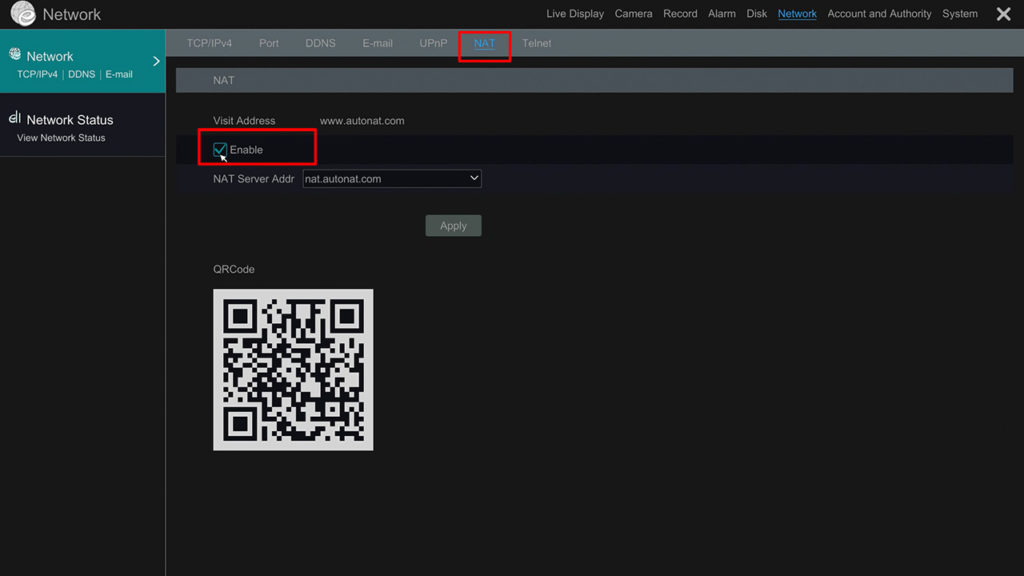This screenshot has width=1024, height=576.
Task: Click the Visit Address label
Action: click(244, 121)
